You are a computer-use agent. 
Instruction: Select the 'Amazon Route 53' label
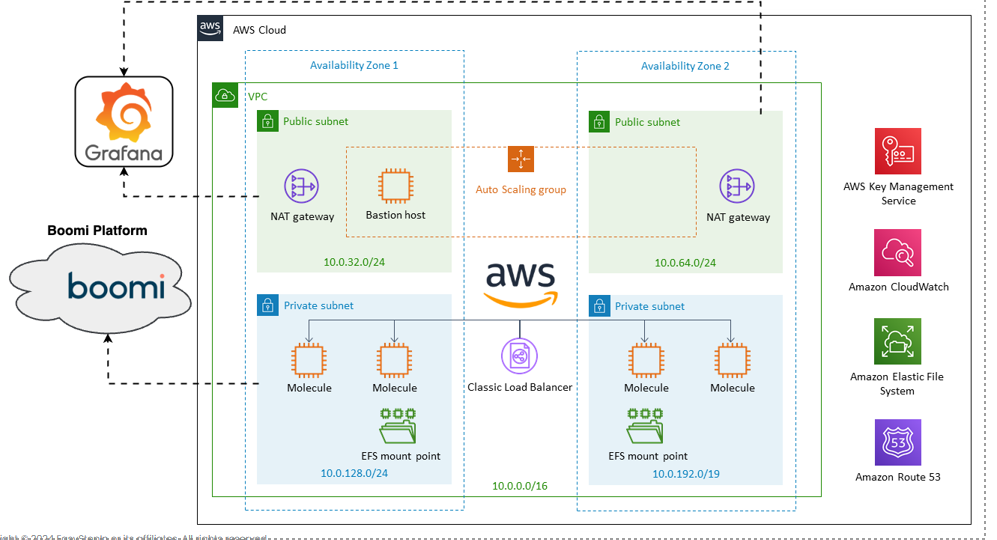pyautogui.click(x=898, y=477)
